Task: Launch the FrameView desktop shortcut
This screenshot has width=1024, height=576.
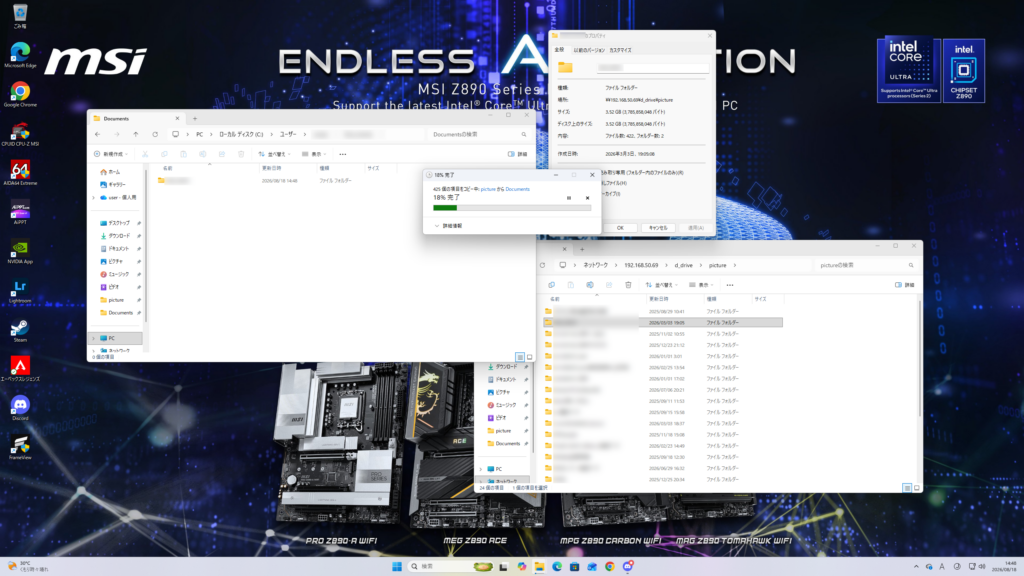Action: pyautogui.click(x=20, y=447)
